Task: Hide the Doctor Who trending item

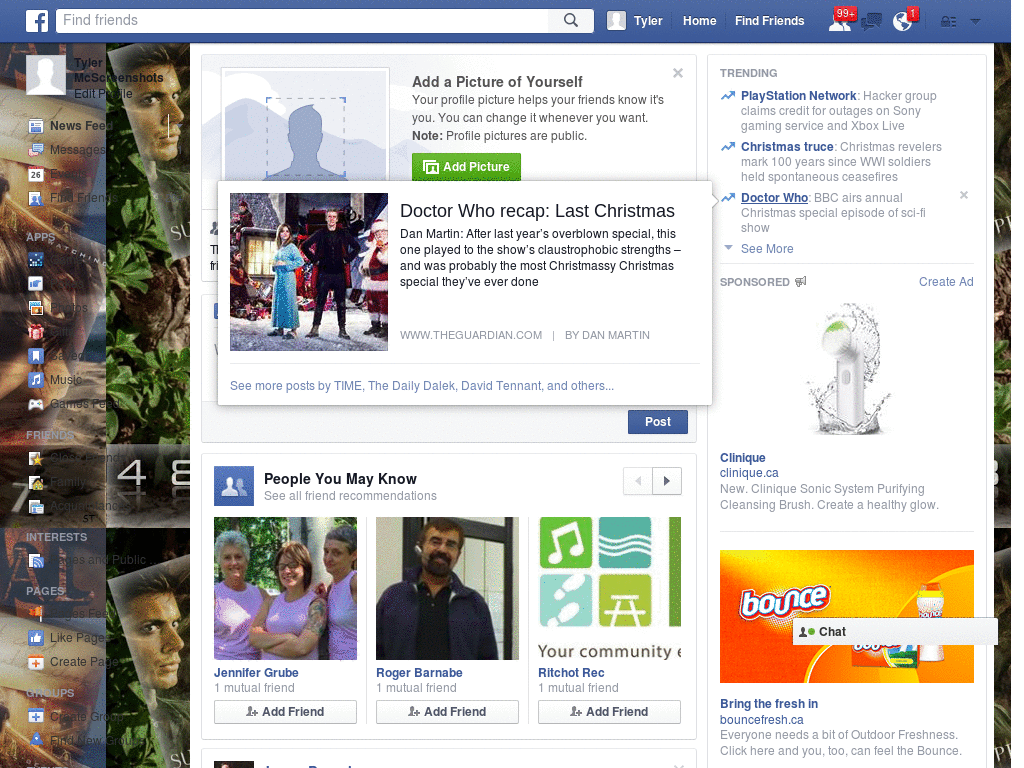Action: (x=964, y=195)
